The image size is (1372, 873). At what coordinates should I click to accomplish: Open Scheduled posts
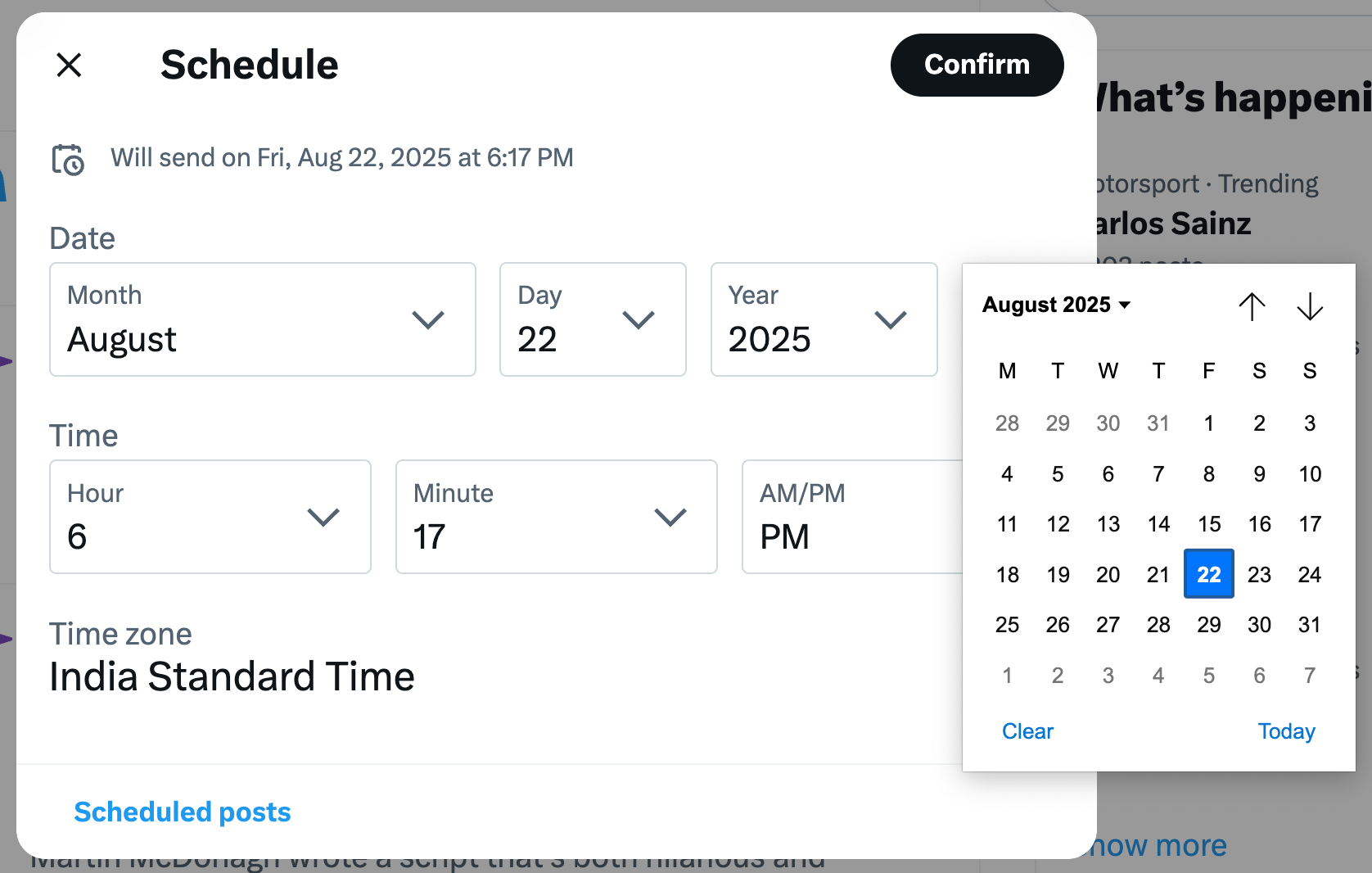(x=182, y=812)
